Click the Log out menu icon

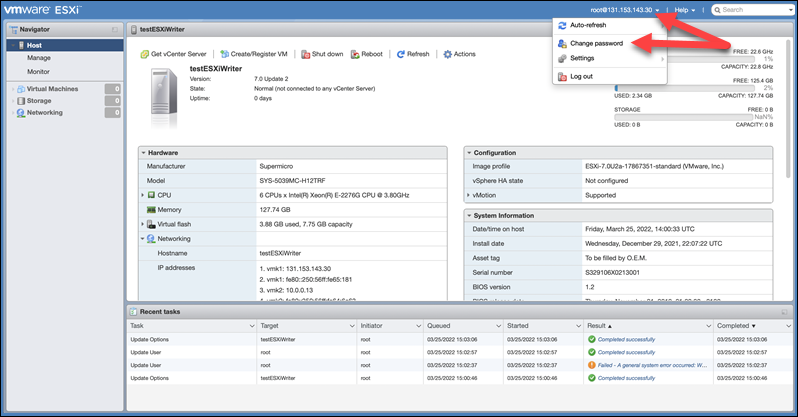coord(562,77)
